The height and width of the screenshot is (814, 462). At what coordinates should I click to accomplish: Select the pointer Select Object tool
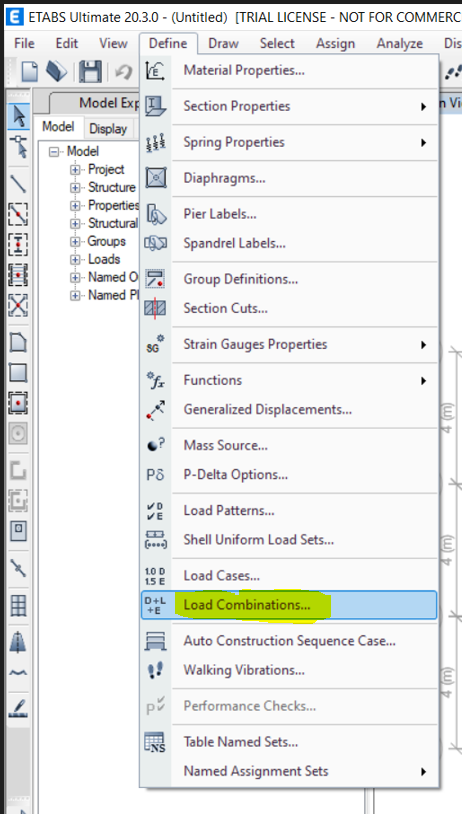tap(19, 116)
